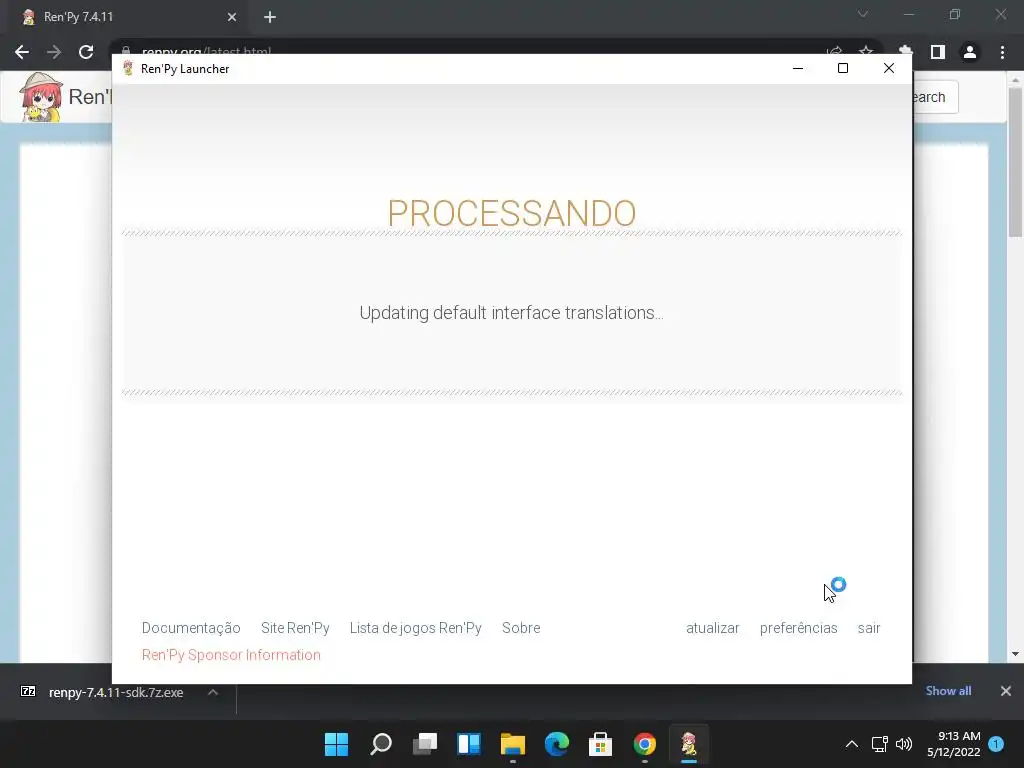The image size is (1024, 768).
Task: Open Chrome three-dot menu
Action: pyautogui.click(x=1002, y=52)
